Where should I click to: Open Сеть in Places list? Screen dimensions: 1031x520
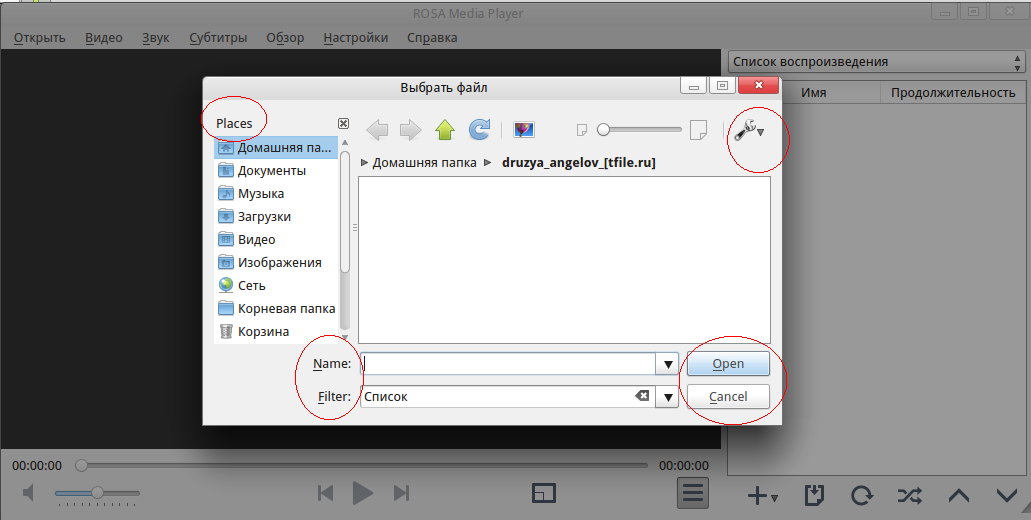276,285
